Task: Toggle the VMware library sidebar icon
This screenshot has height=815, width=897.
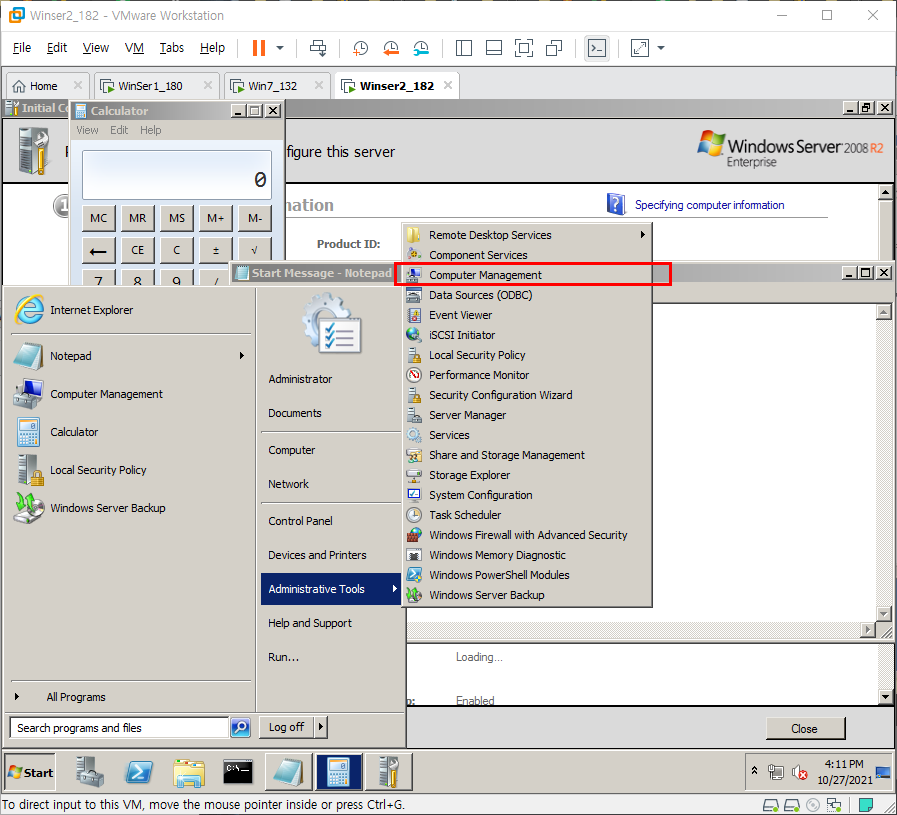Action: (x=463, y=48)
